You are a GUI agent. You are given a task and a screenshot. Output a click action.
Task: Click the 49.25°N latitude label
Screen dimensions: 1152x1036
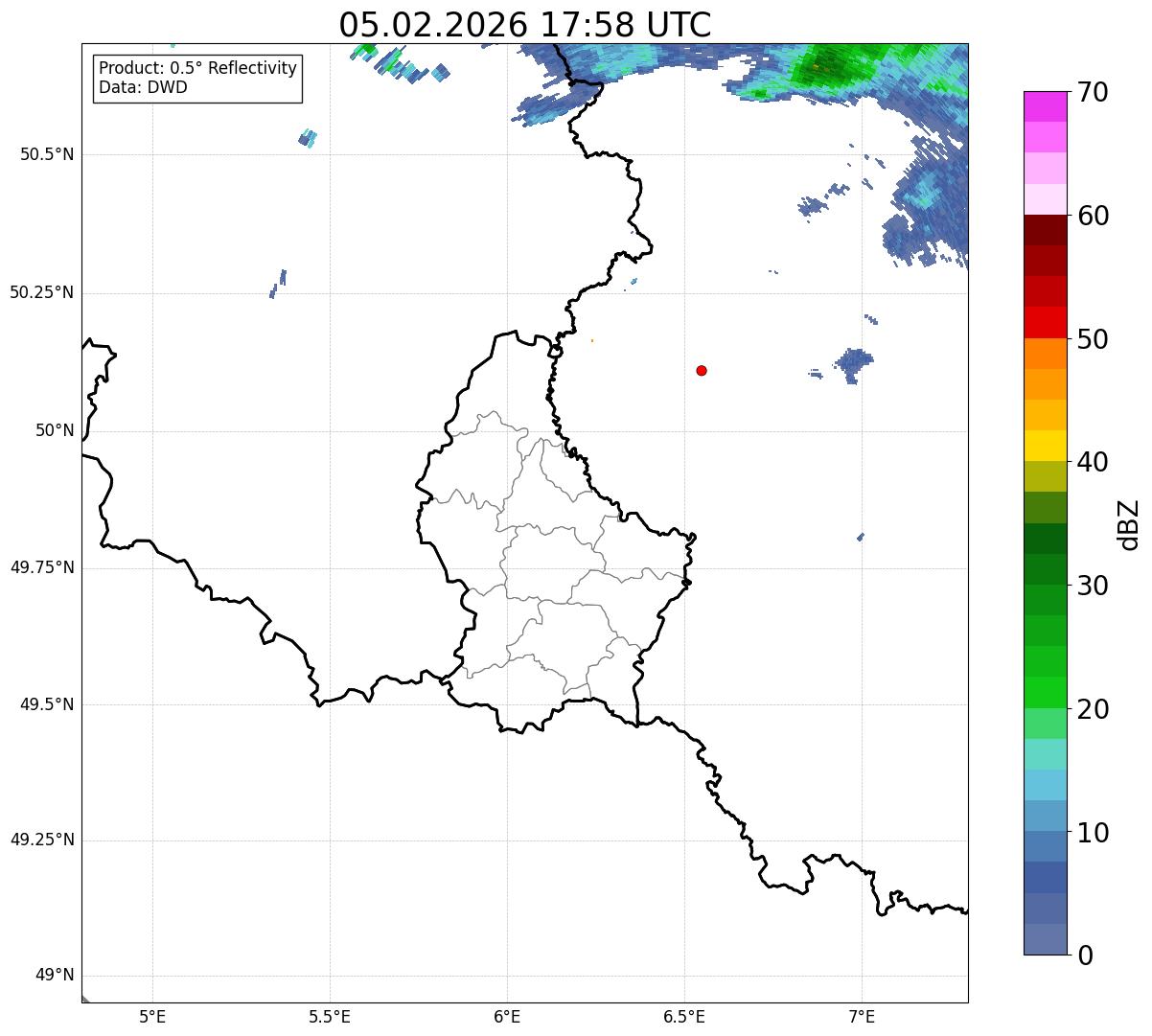pyautogui.click(x=41, y=840)
